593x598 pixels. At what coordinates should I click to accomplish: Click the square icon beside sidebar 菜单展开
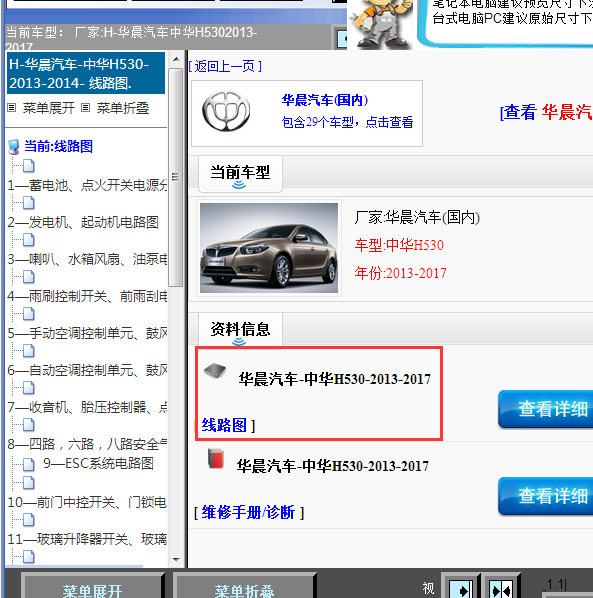[x=12, y=108]
